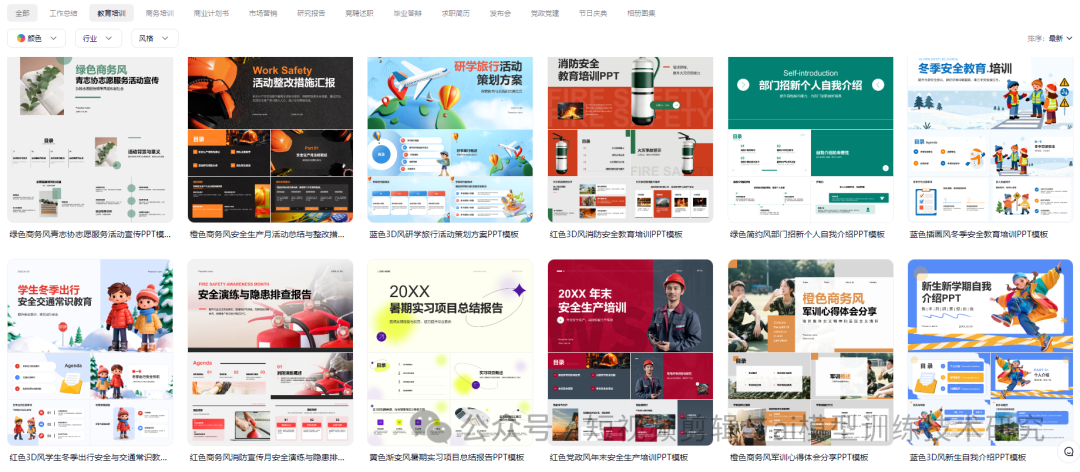
Task: Click title 蓝色3D风新生自我介绍PPT模板
Action: 968,457
